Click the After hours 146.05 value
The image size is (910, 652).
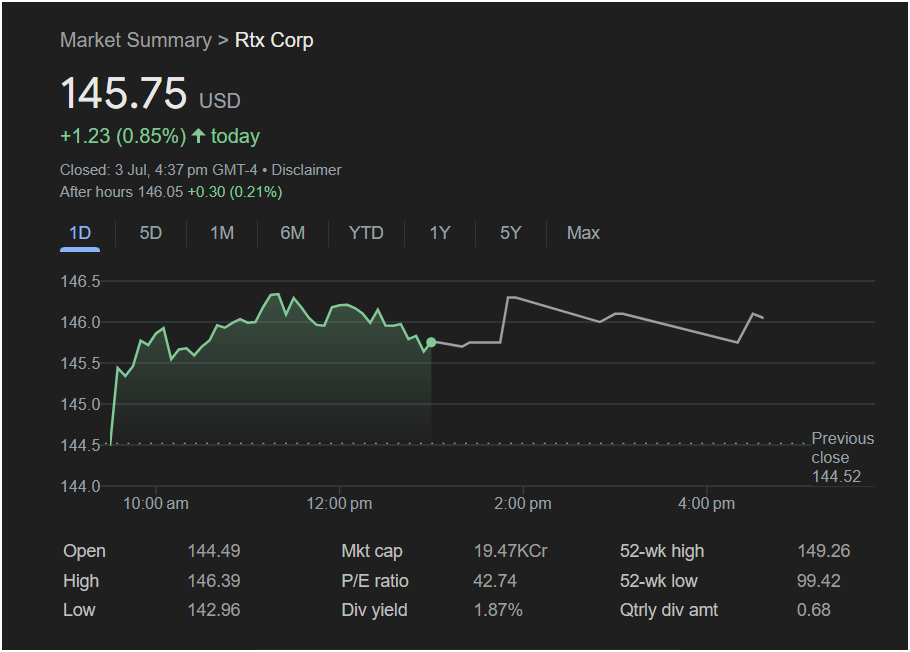click(160, 192)
